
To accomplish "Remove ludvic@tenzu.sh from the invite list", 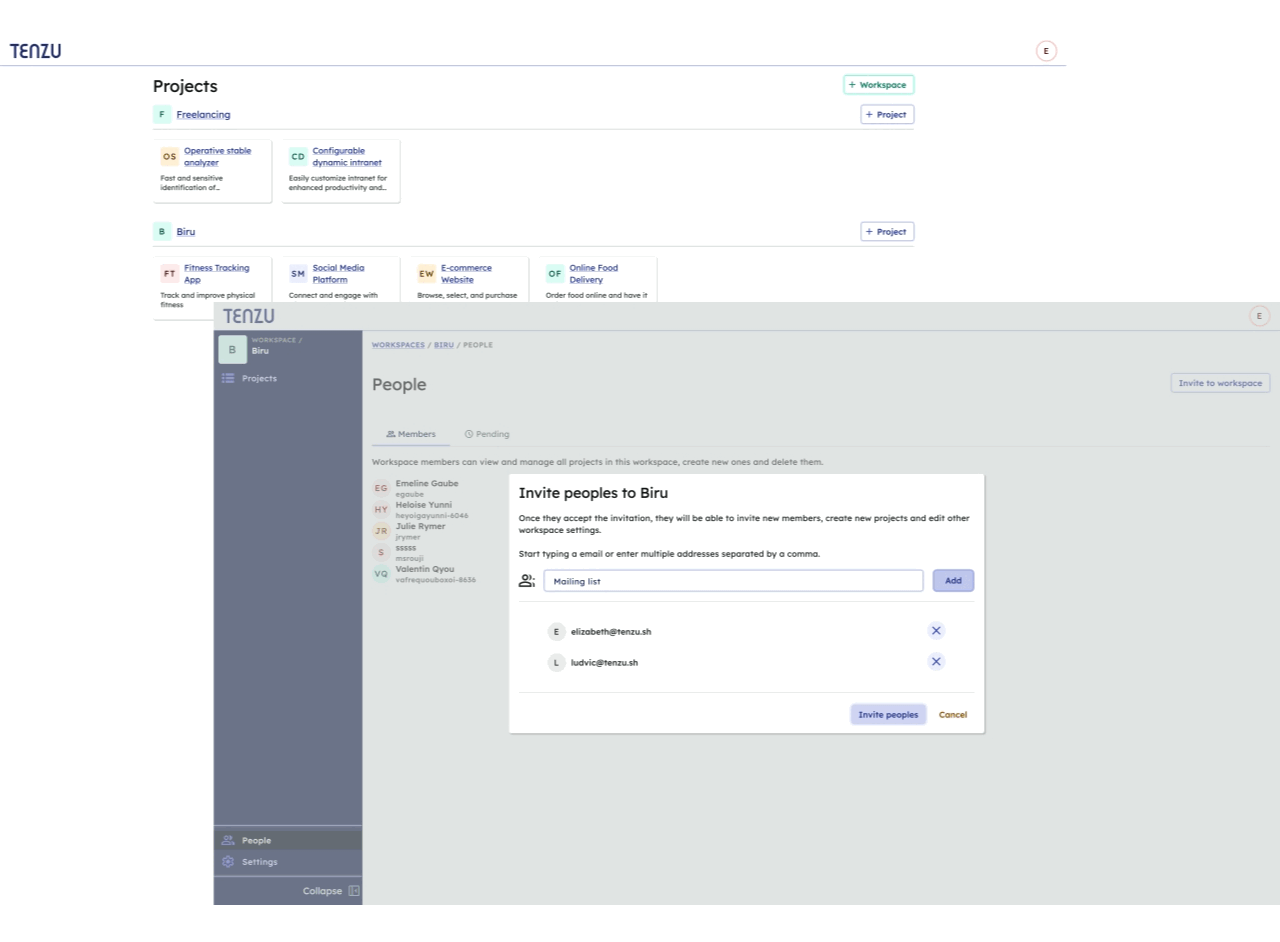I will tap(936, 661).
